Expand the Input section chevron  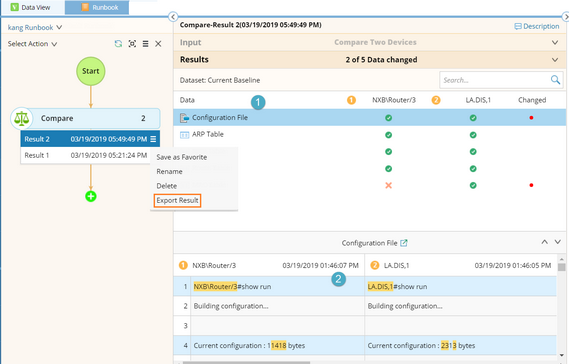click(555, 42)
